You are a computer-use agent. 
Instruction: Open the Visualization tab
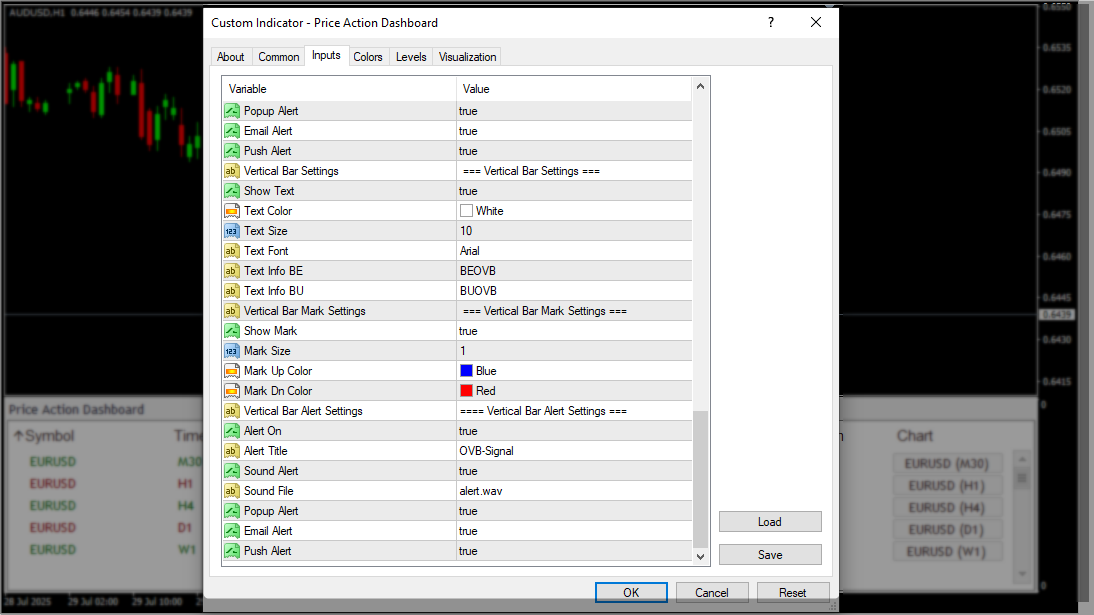click(x=467, y=56)
